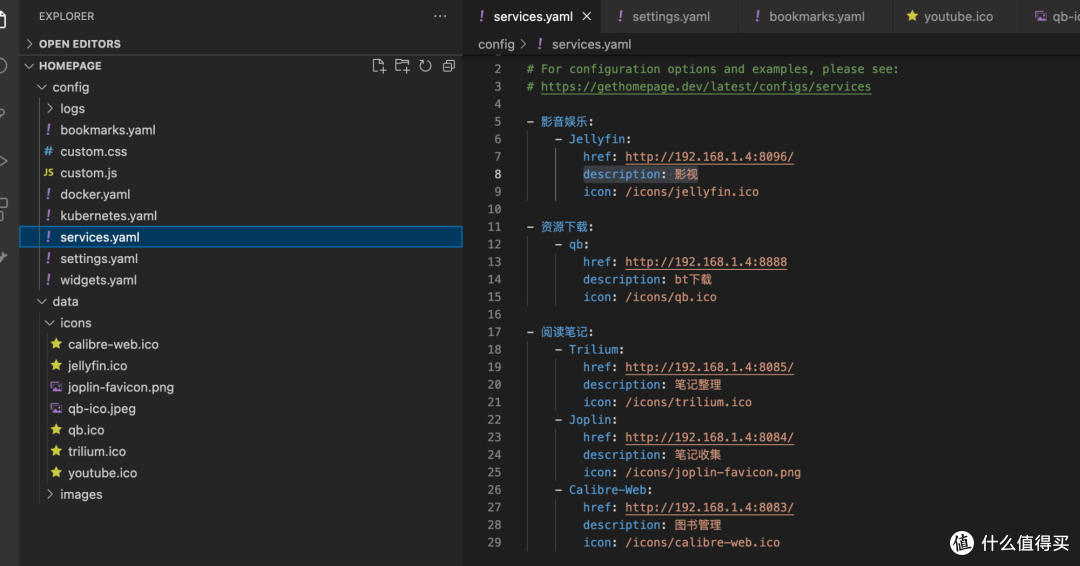
Task: Switch to the bookmarks.yaml tab
Action: tap(816, 16)
